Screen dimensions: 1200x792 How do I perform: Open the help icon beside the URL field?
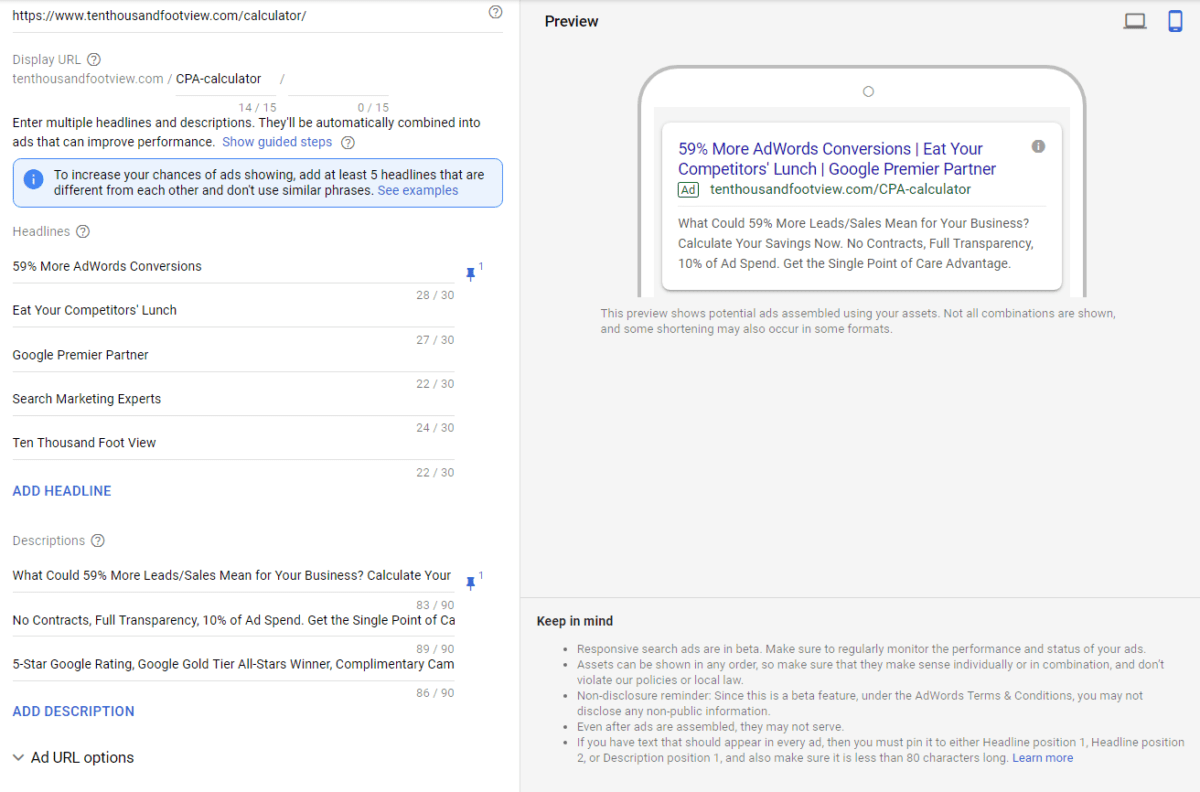(495, 12)
